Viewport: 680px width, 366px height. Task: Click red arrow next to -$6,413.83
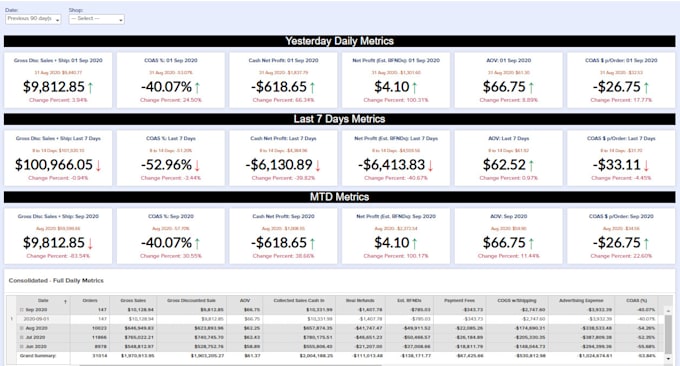tap(431, 165)
